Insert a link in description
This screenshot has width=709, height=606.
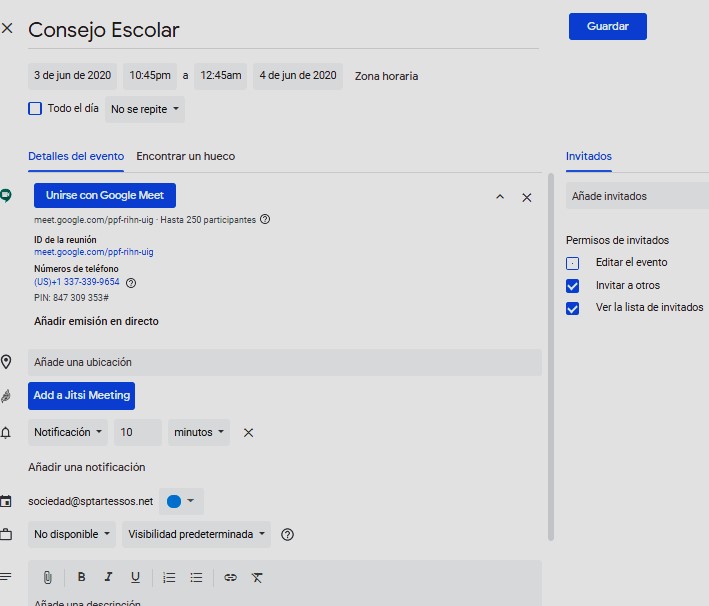coord(230,577)
